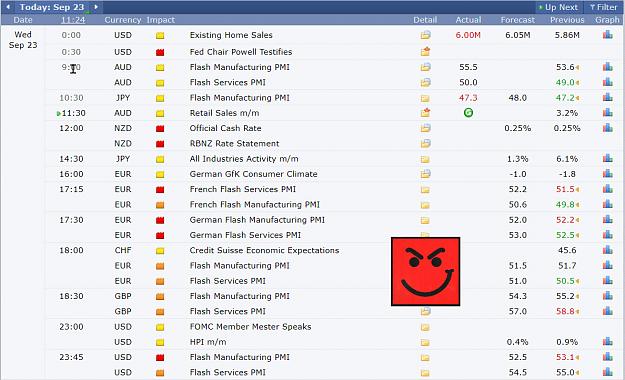This screenshot has width=625, height=380.
Task: Click the 47.3 actual value
Action: point(468,98)
